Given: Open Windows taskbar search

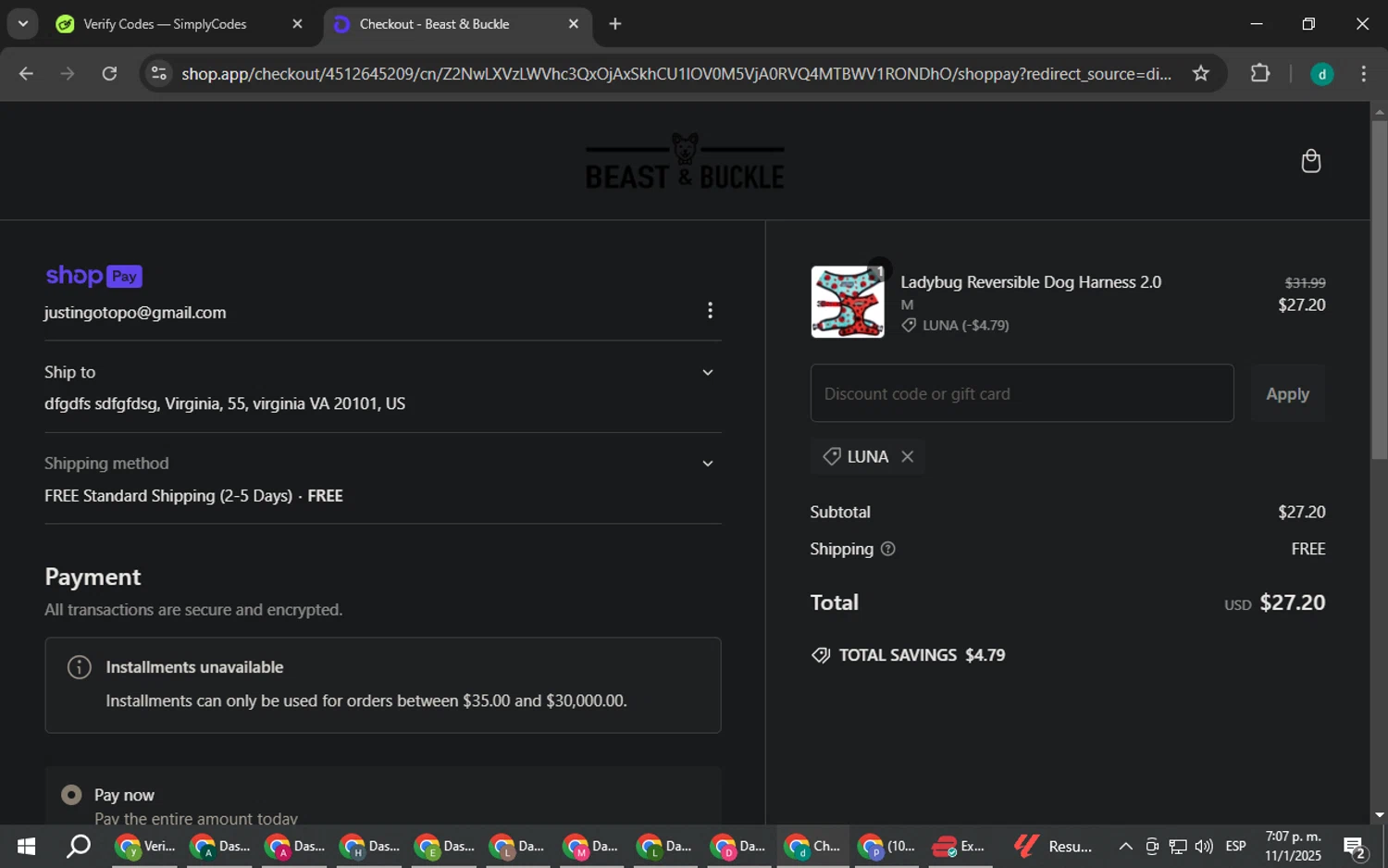Looking at the screenshot, I should pyautogui.click(x=79, y=846).
